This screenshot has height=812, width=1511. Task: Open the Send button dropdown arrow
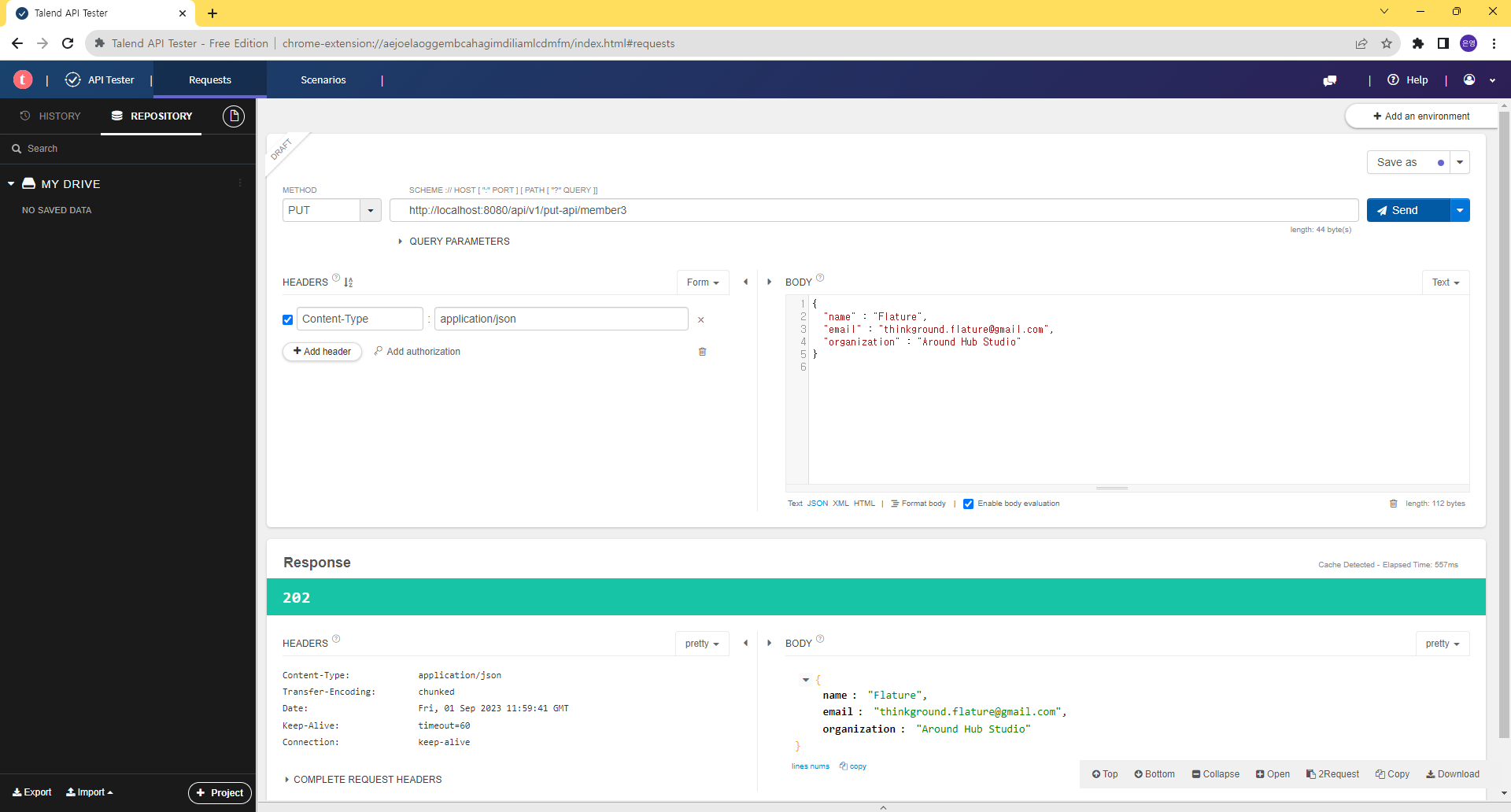pos(1460,210)
